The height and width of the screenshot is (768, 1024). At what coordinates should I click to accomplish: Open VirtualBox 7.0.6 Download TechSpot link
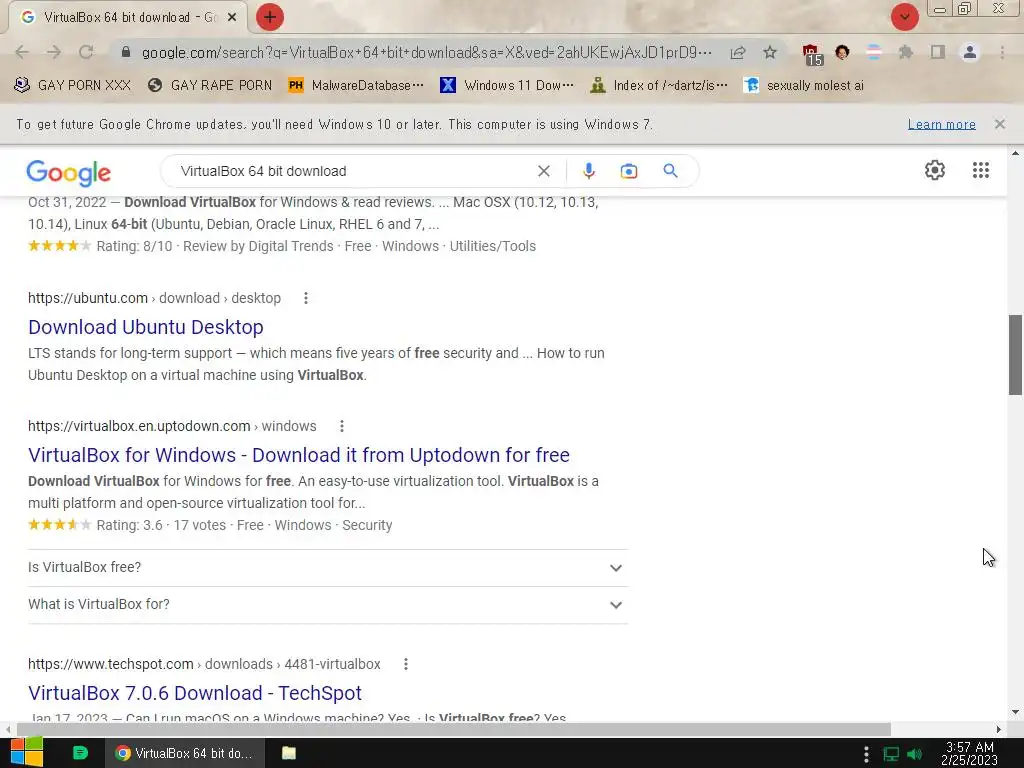click(x=195, y=693)
